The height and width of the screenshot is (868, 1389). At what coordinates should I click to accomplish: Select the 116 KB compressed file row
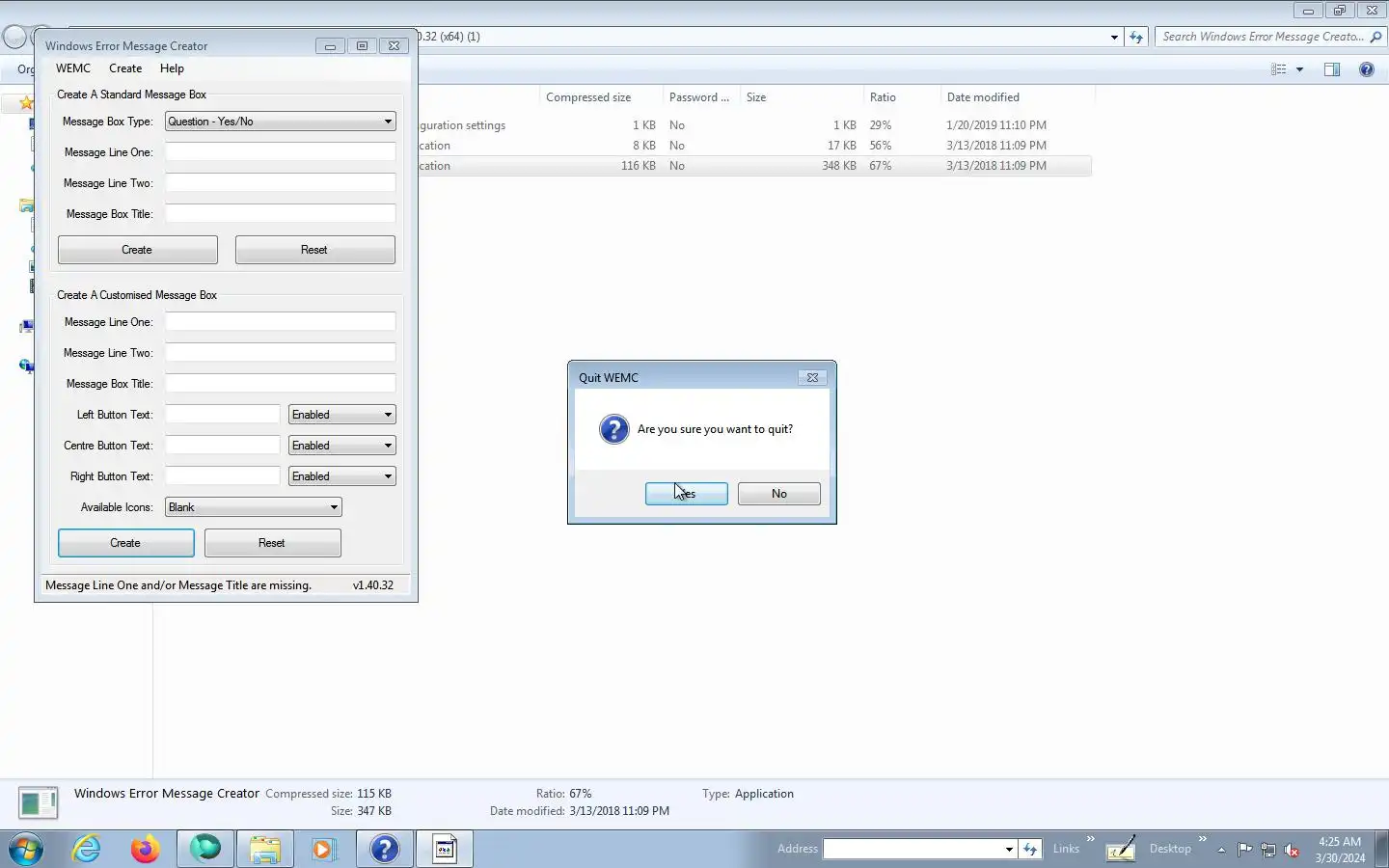754,166
